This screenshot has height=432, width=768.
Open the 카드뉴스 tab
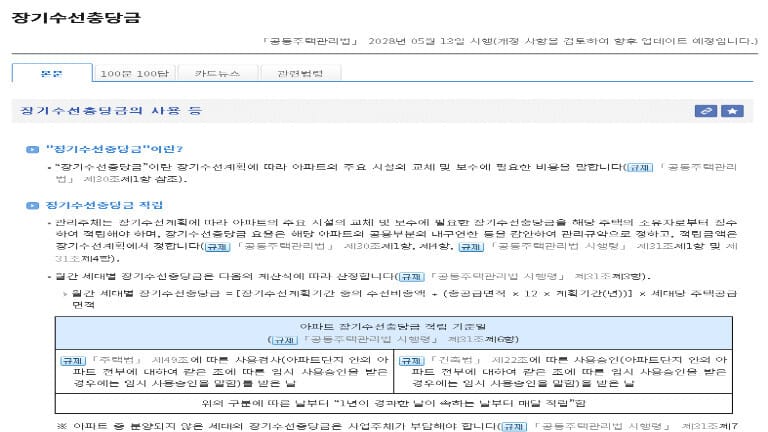[217, 73]
